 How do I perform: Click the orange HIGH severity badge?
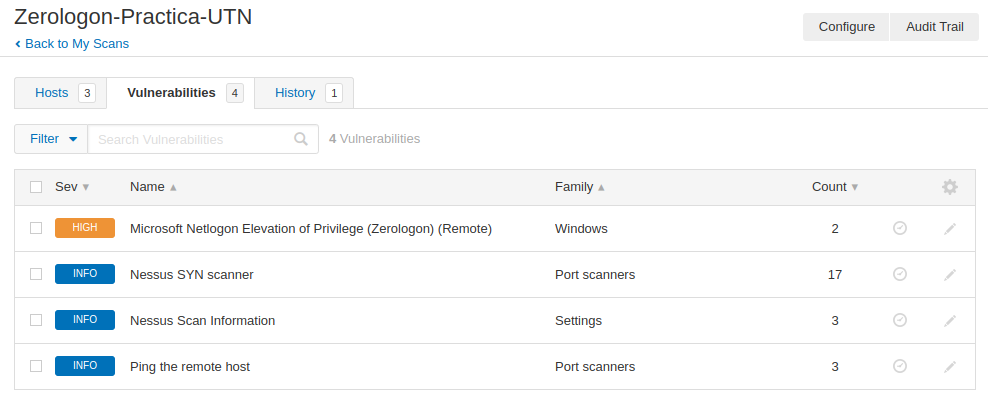(x=85, y=228)
